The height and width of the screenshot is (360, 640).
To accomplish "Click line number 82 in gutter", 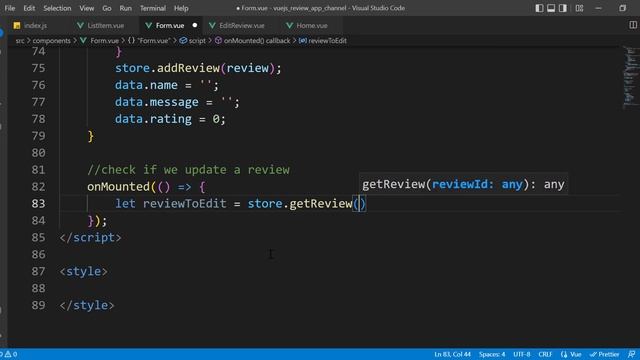I will click(x=38, y=187).
